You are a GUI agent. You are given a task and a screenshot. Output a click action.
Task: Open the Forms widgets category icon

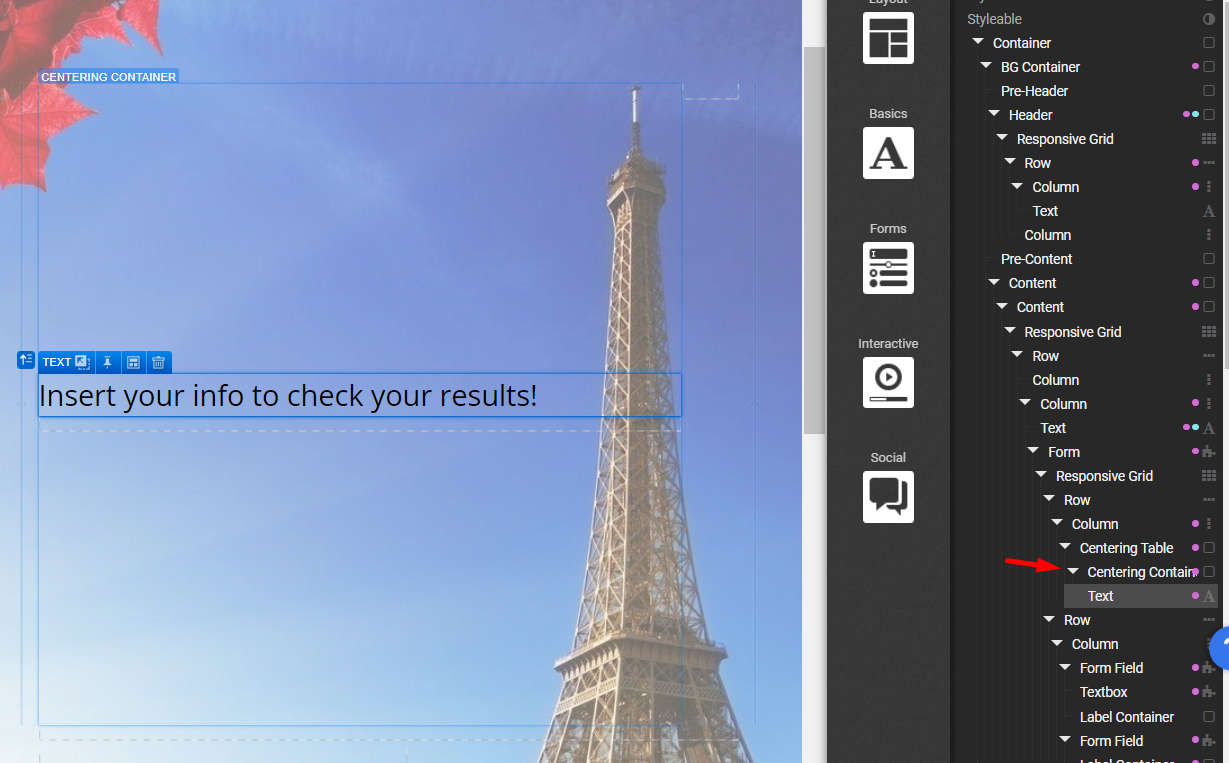coord(888,268)
